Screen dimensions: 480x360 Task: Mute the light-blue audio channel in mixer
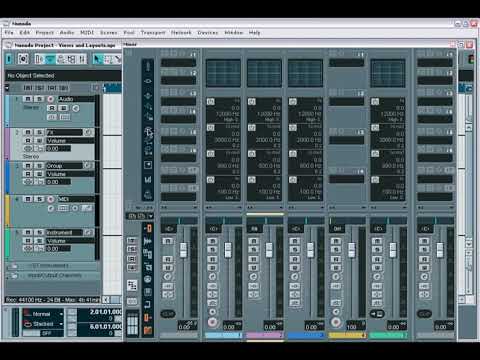pyautogui.click(x=212, y=241)
